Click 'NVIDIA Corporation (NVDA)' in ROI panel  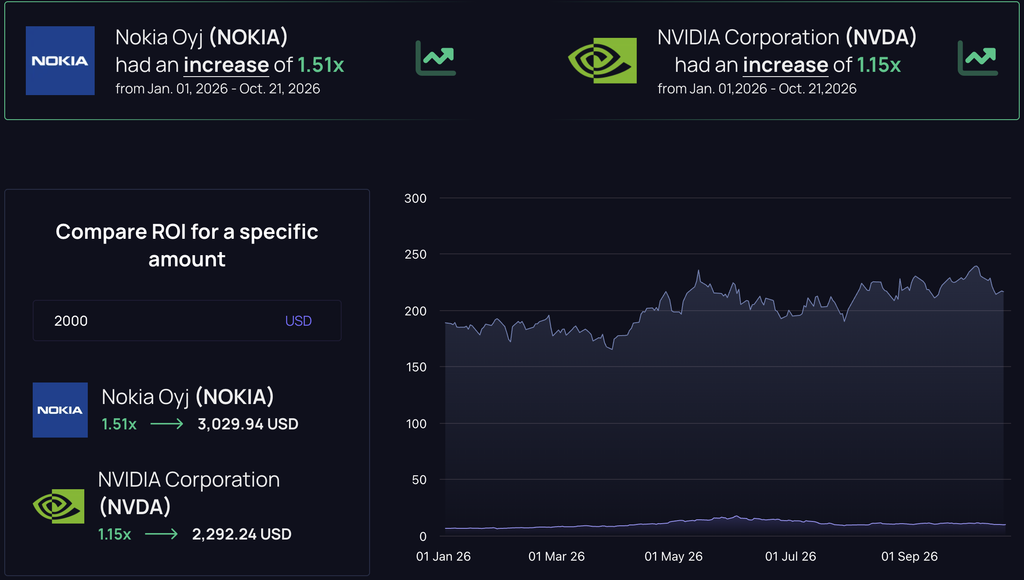click(x=189, y=493)
